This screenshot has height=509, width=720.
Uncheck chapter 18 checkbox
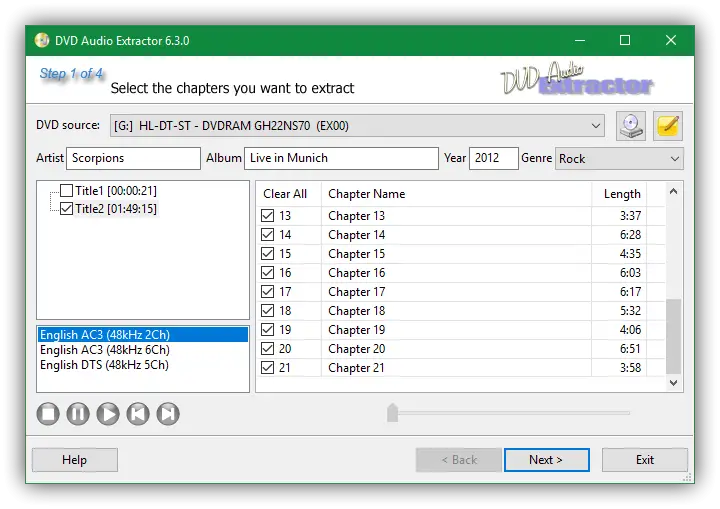267,311
